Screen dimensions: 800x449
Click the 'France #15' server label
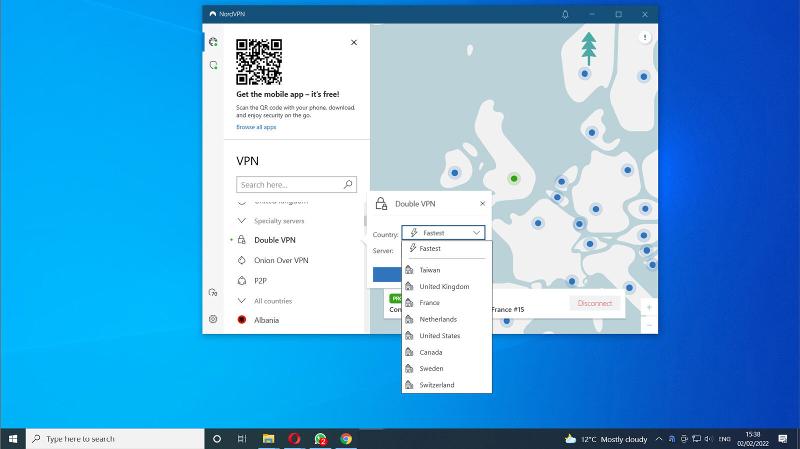(x=508, y=309)
